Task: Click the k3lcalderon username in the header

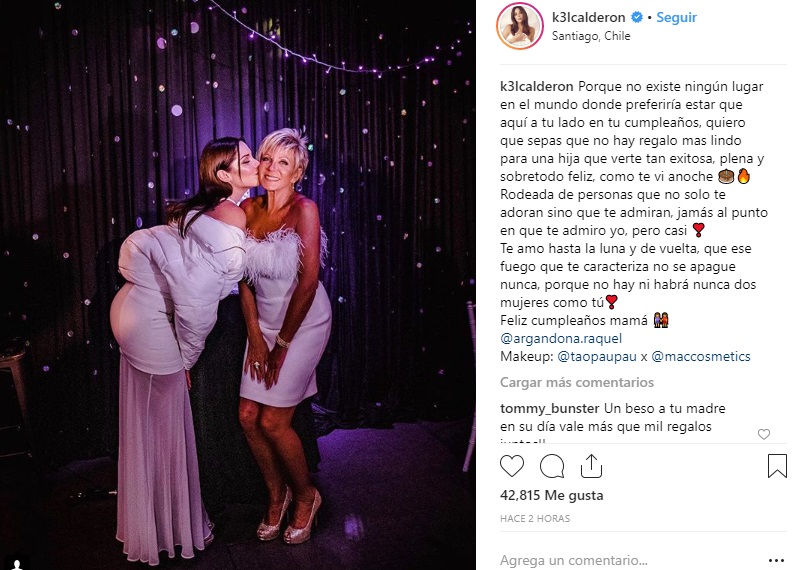Action: point(588,17)
